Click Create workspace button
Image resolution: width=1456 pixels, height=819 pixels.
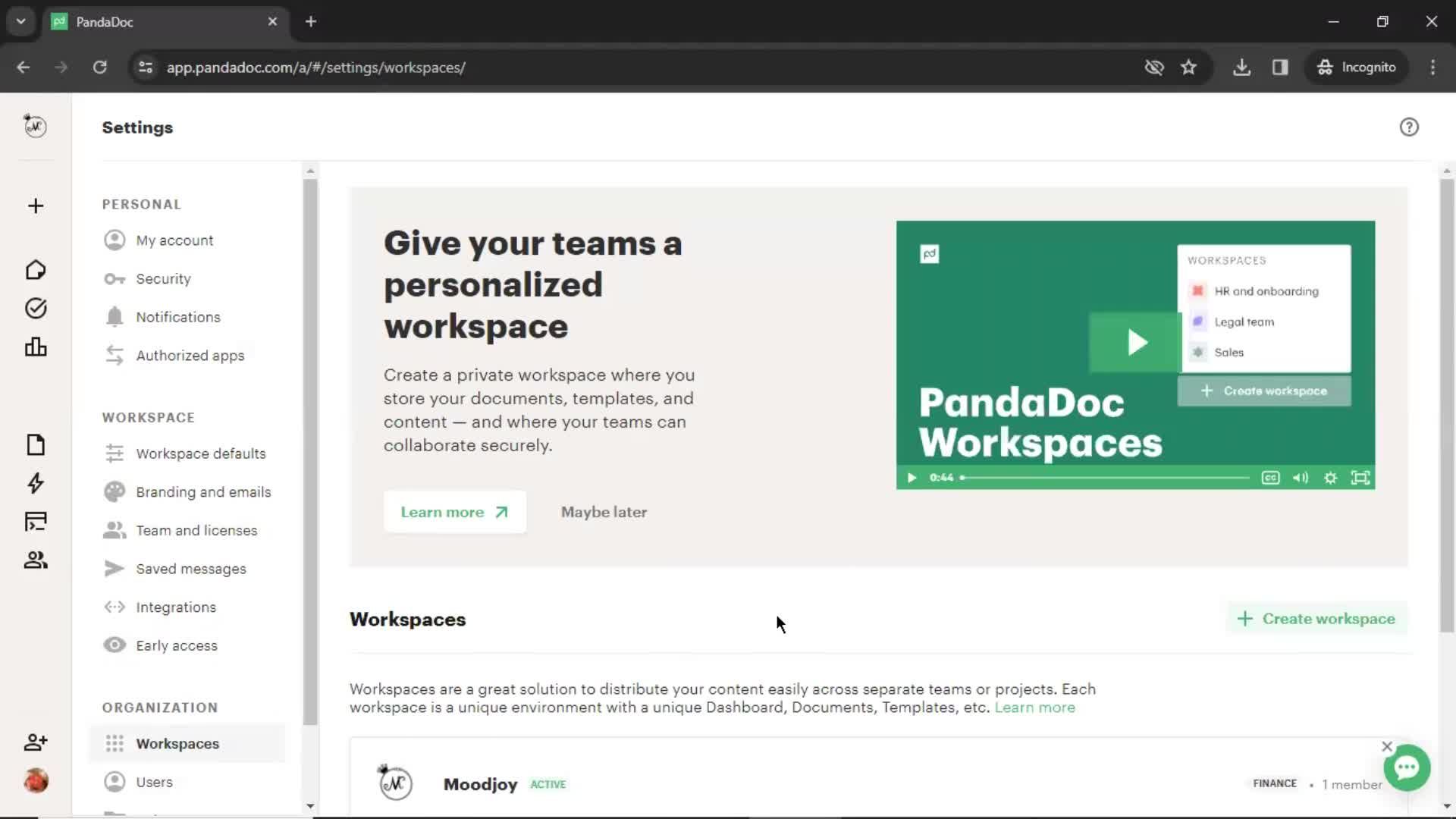[1316, 619]
